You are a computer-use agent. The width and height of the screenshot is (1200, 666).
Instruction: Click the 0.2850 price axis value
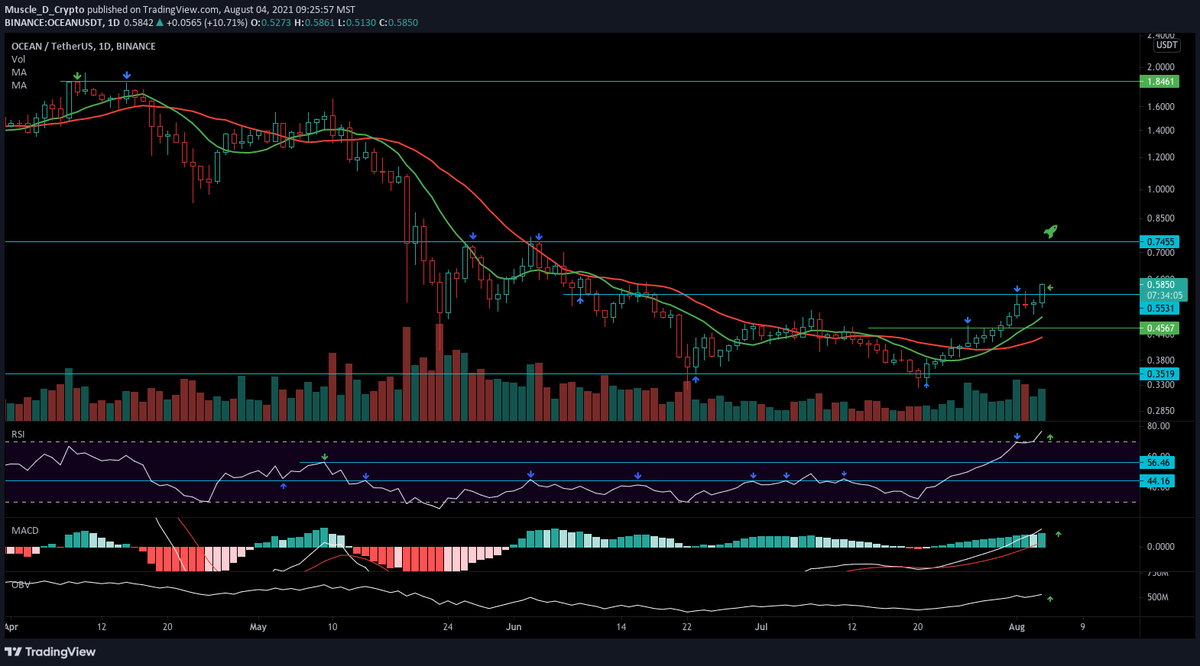pyautogui.click(x=1161, y=410)
